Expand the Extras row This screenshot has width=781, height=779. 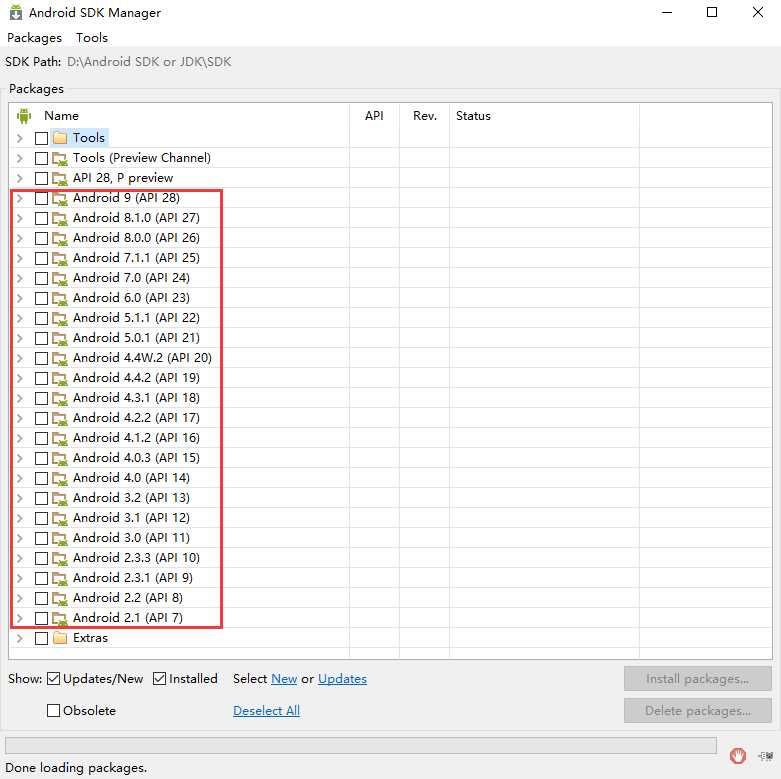[x=20, y=638]
